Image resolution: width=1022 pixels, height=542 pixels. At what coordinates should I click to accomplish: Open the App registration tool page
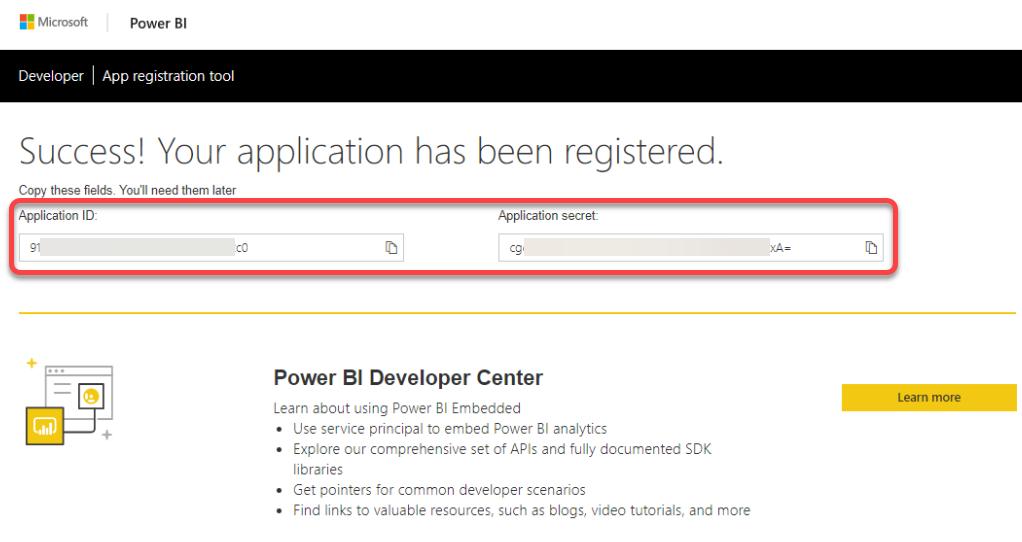tap(168, 76)
